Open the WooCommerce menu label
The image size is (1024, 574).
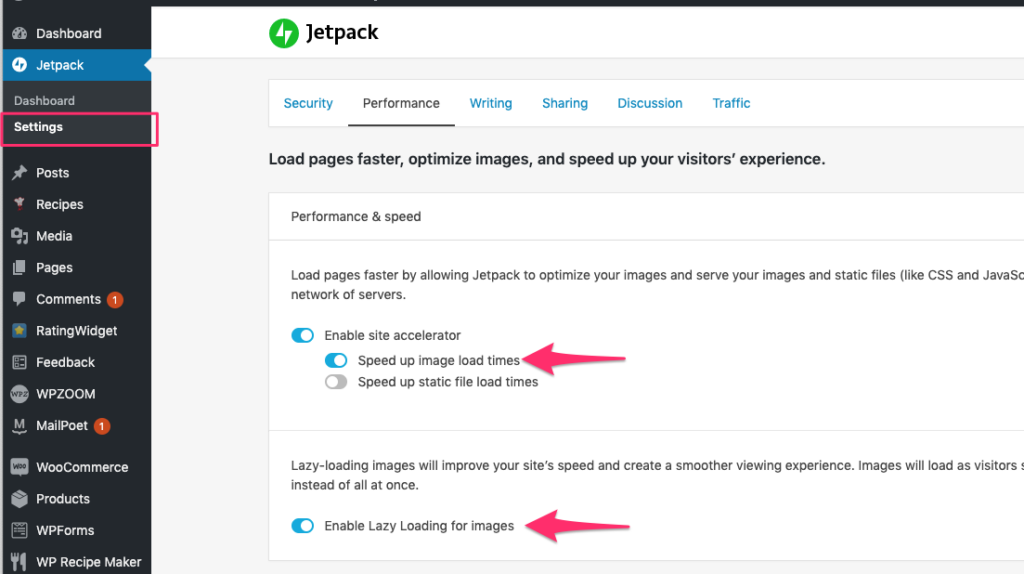click(82, 468)
